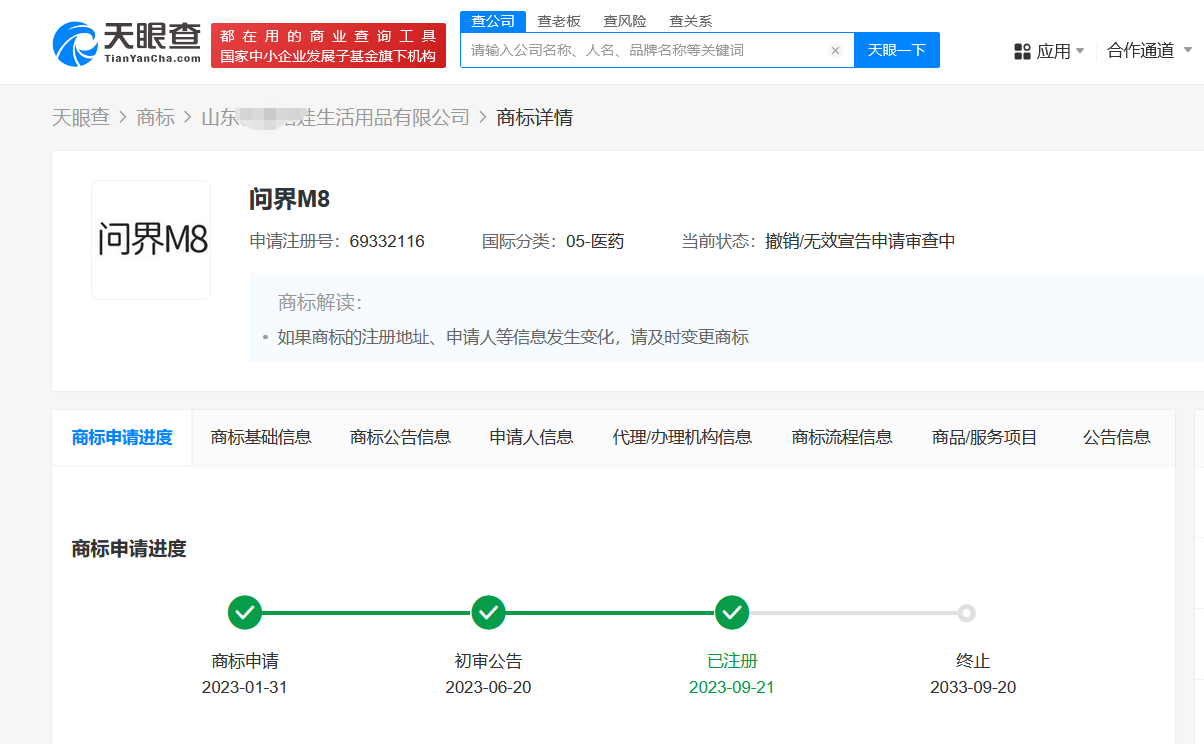The width and height of the screenshot is (1204, 744).
Task: Select the 查关系 search tab
Action: coord(690,21)
